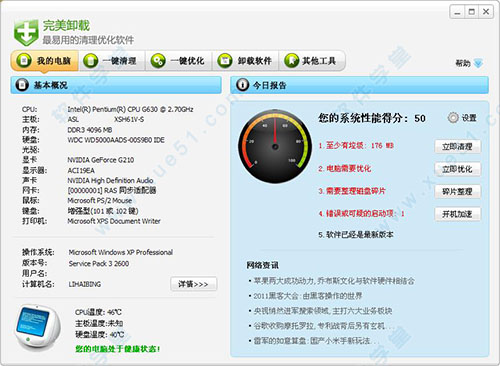Click the 立即清理 button
The height and width of the screenshot is (366, 500).
click(x=457, y=146)
